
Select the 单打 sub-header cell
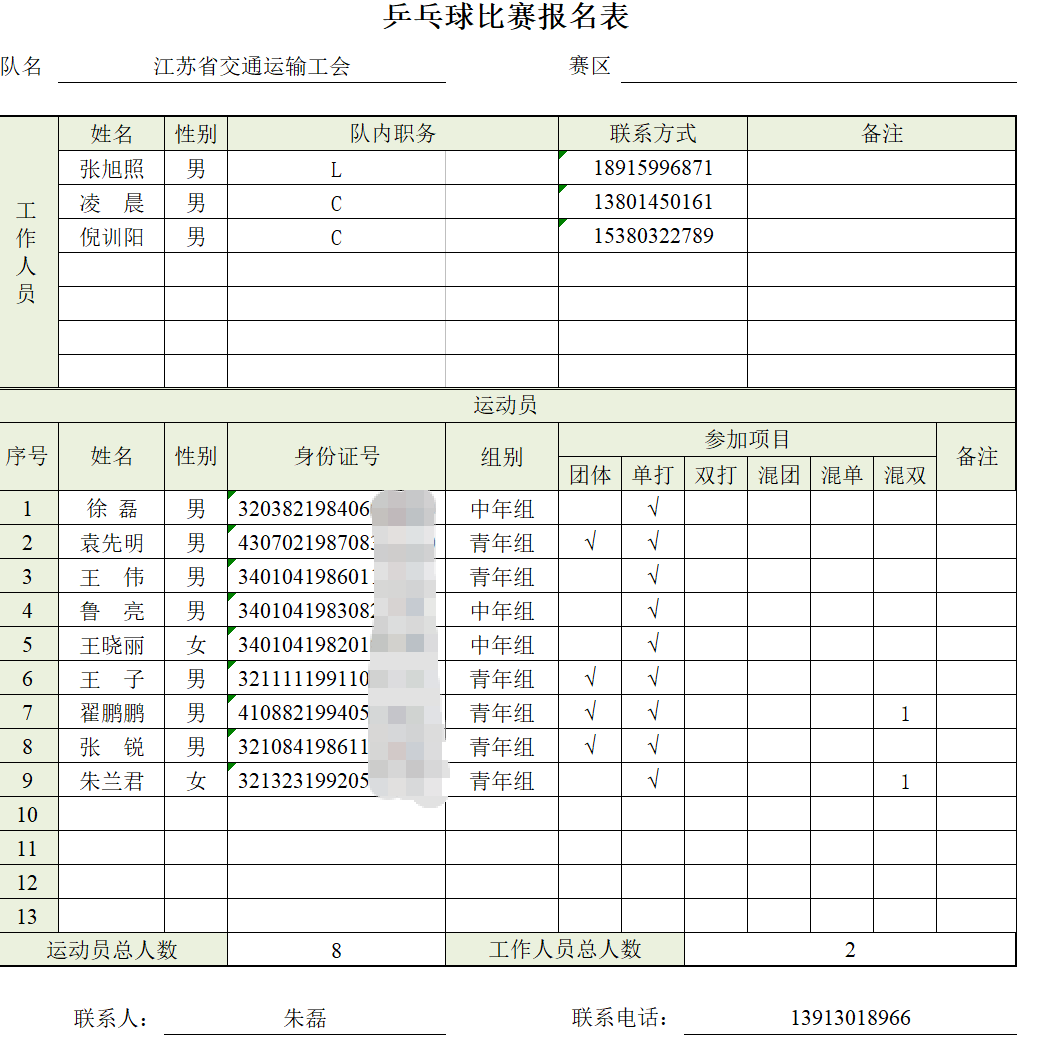[653, 475]
